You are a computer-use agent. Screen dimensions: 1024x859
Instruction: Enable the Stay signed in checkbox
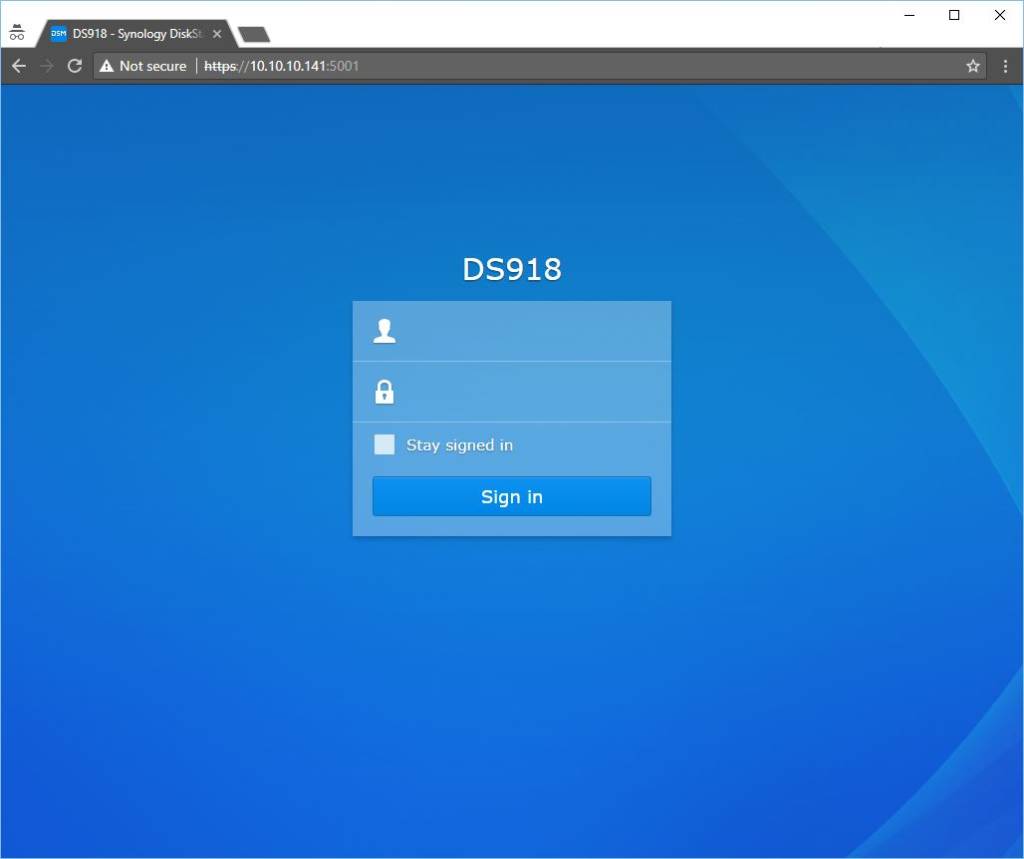pyautogui.click(x=384, y=445)
